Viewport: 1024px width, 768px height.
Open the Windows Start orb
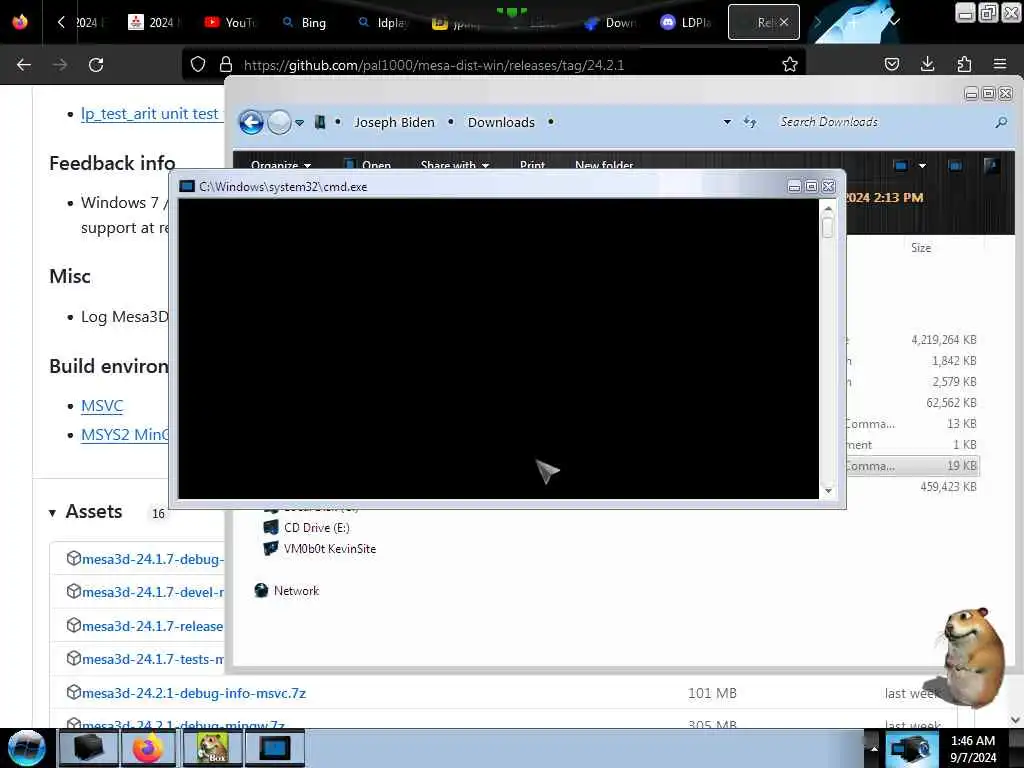click(27, 748)
